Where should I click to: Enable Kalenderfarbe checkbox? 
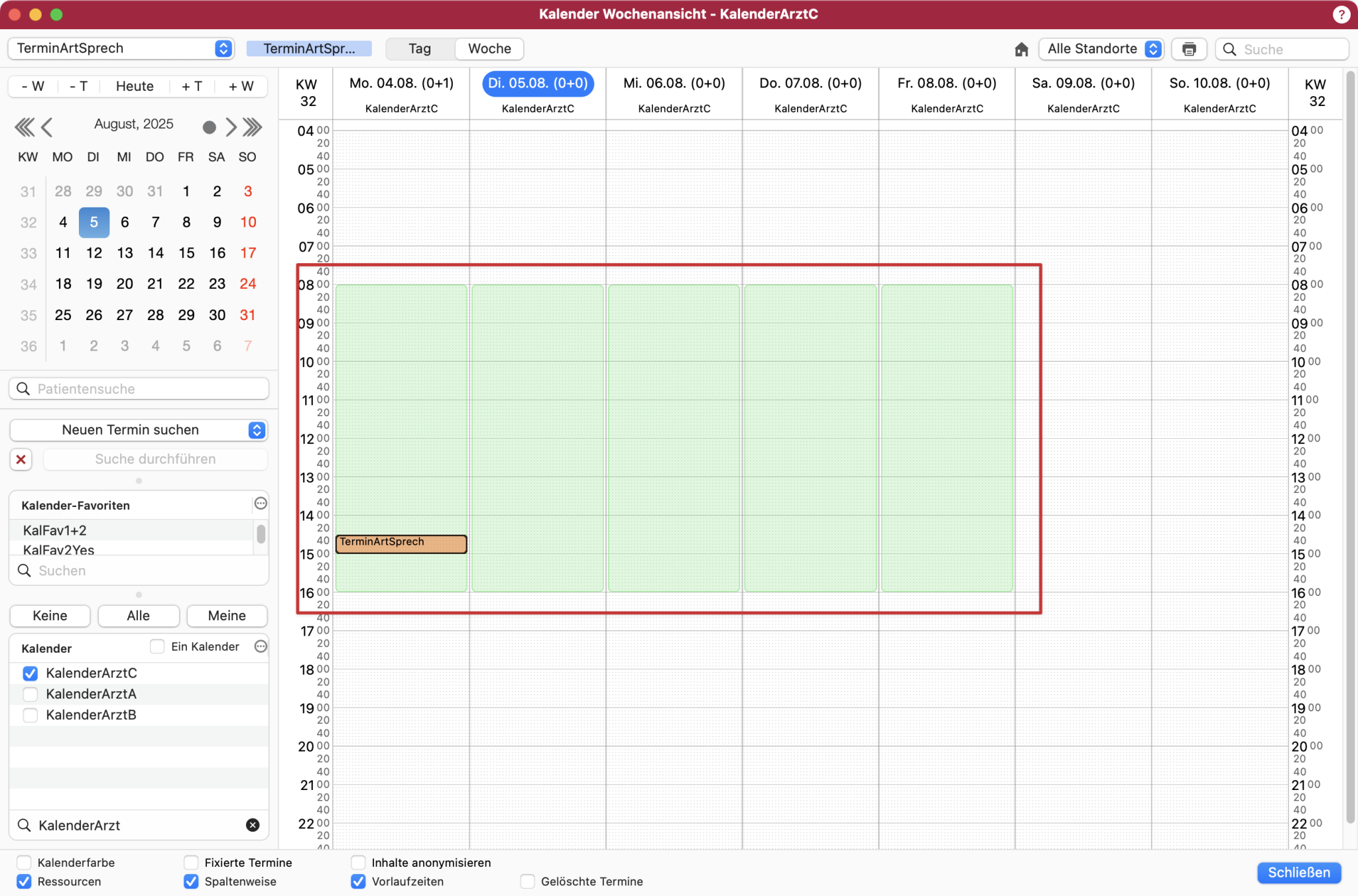point(24,862)
